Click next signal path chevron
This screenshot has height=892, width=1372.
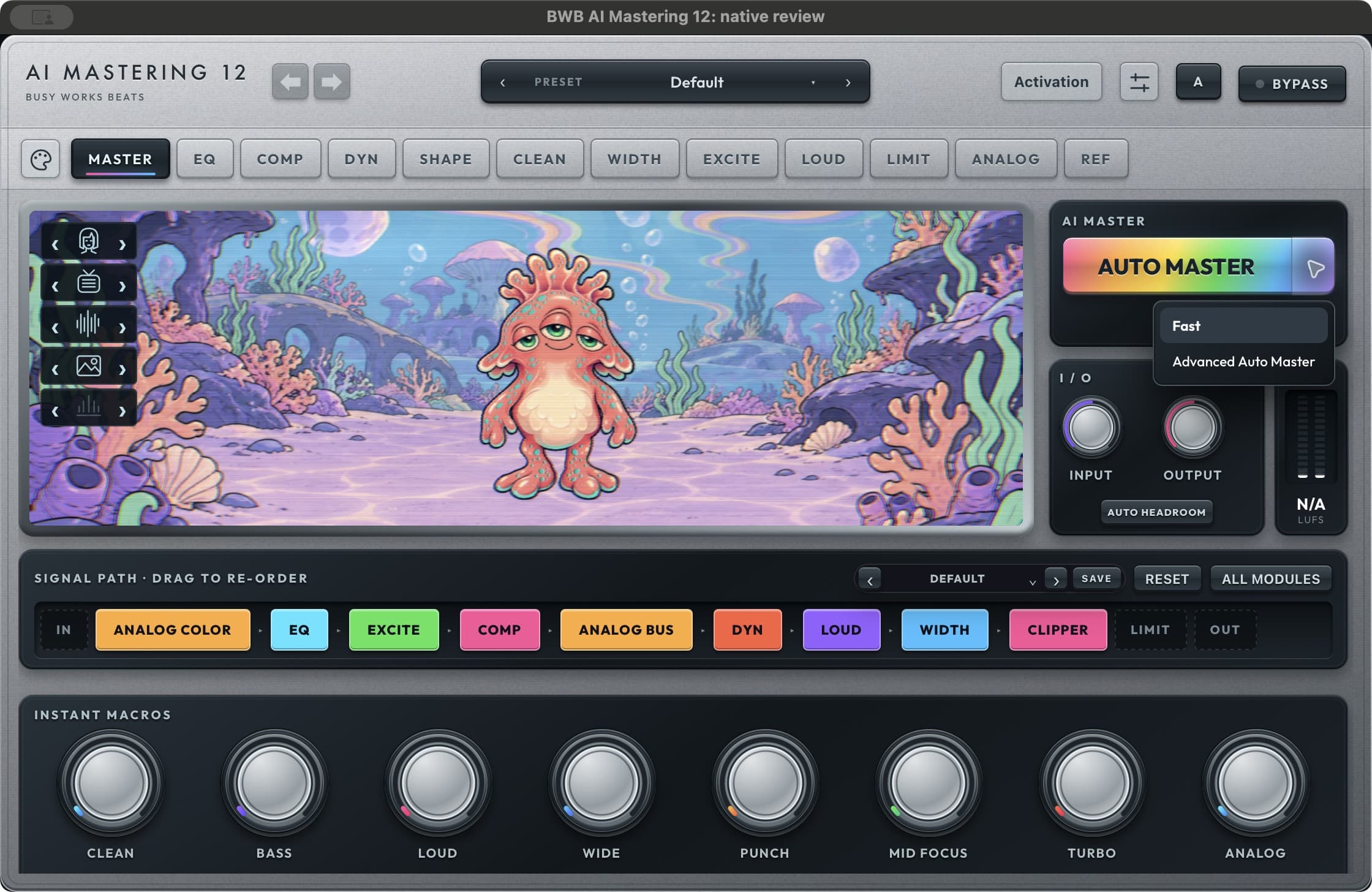point(1056,579)
